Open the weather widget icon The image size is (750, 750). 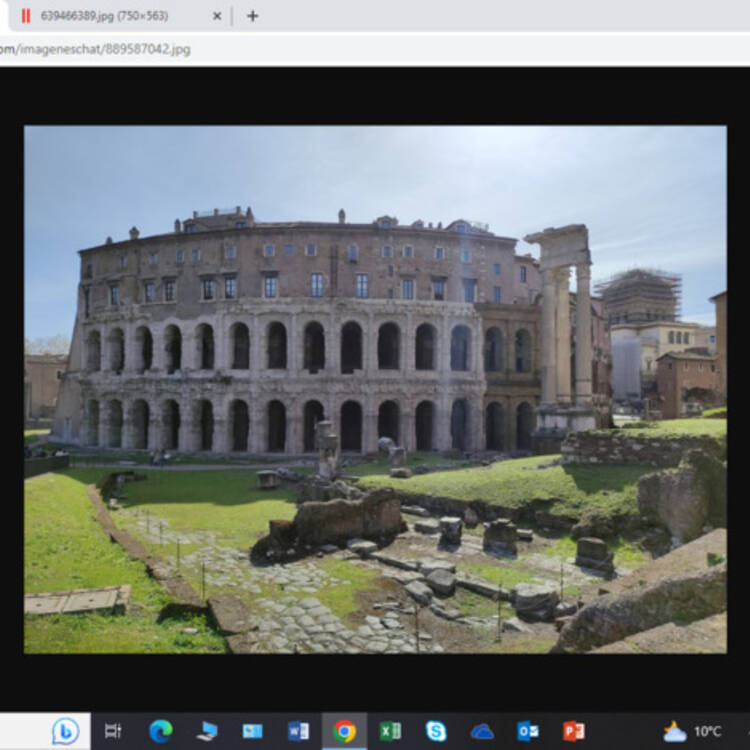click(x=675, y=731)
